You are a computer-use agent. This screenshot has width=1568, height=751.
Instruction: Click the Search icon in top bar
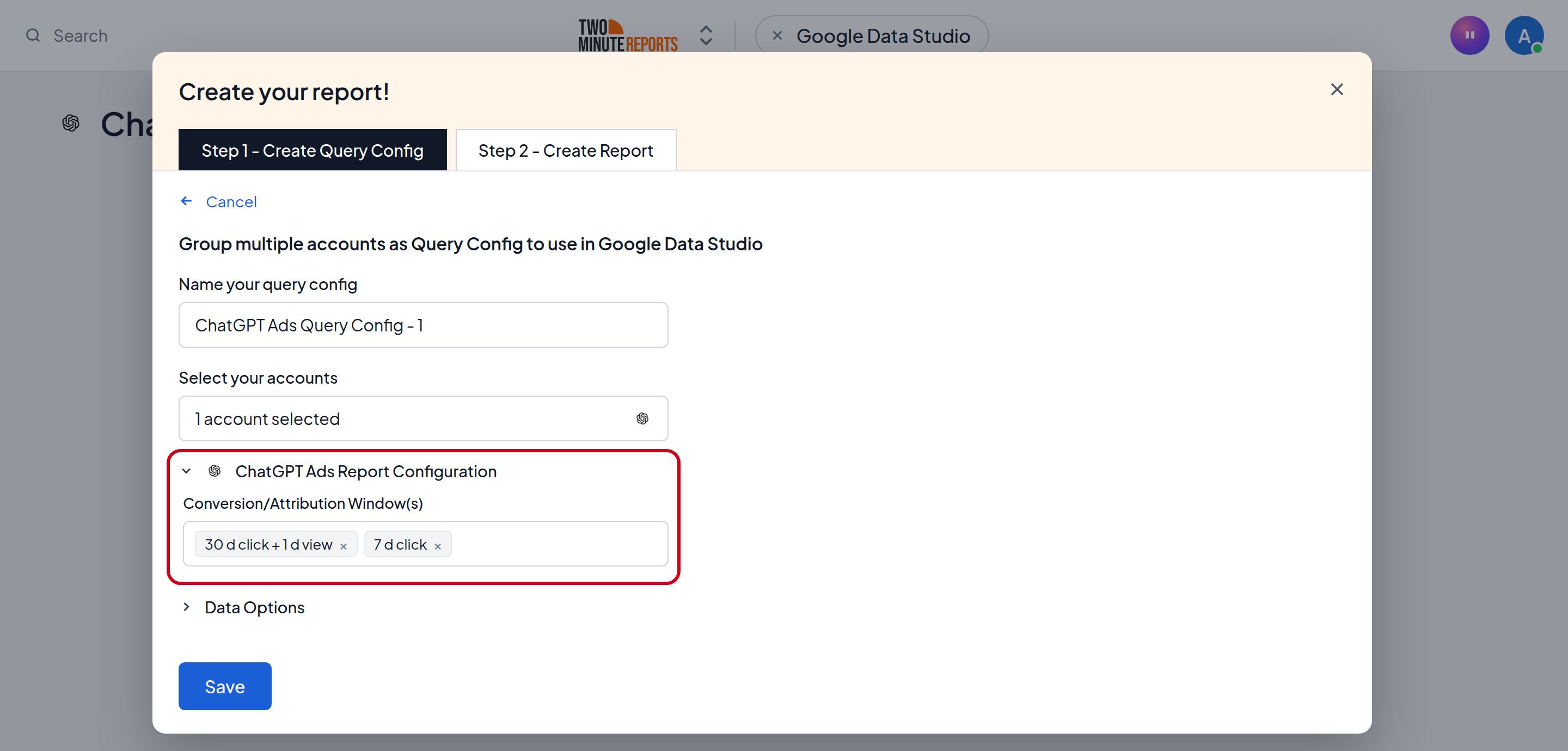[x=33, y=35]
